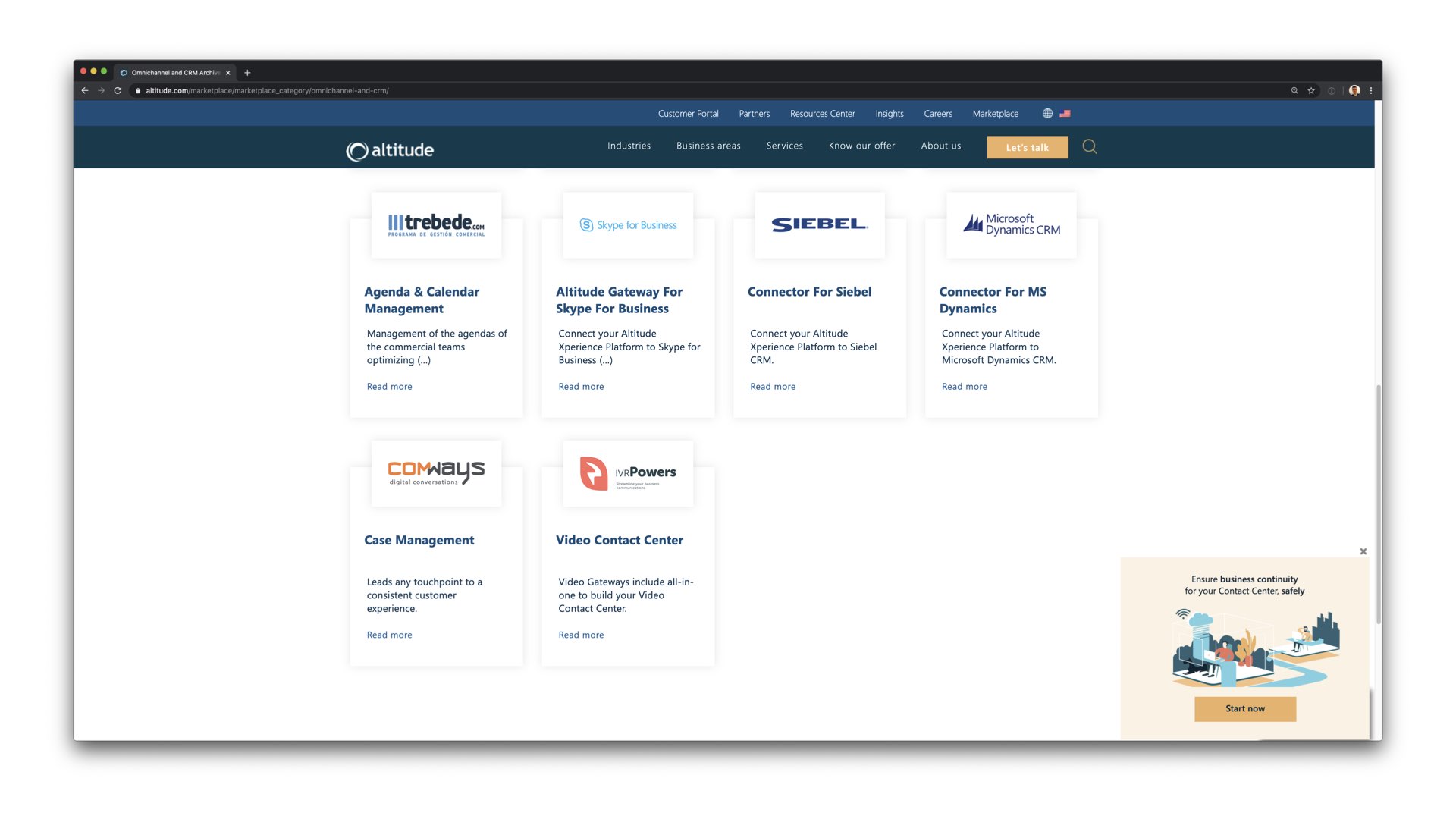The image size is (1456, 819).
Task: Click the altitude logo
Action: click(x=390, y=150)
